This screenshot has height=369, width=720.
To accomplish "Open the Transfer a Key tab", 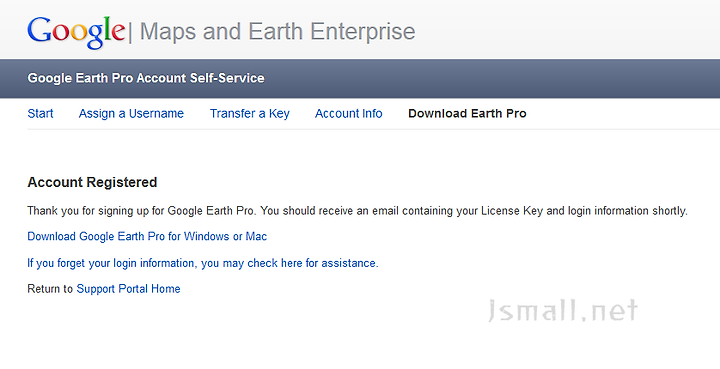I will tap(250, 113).
